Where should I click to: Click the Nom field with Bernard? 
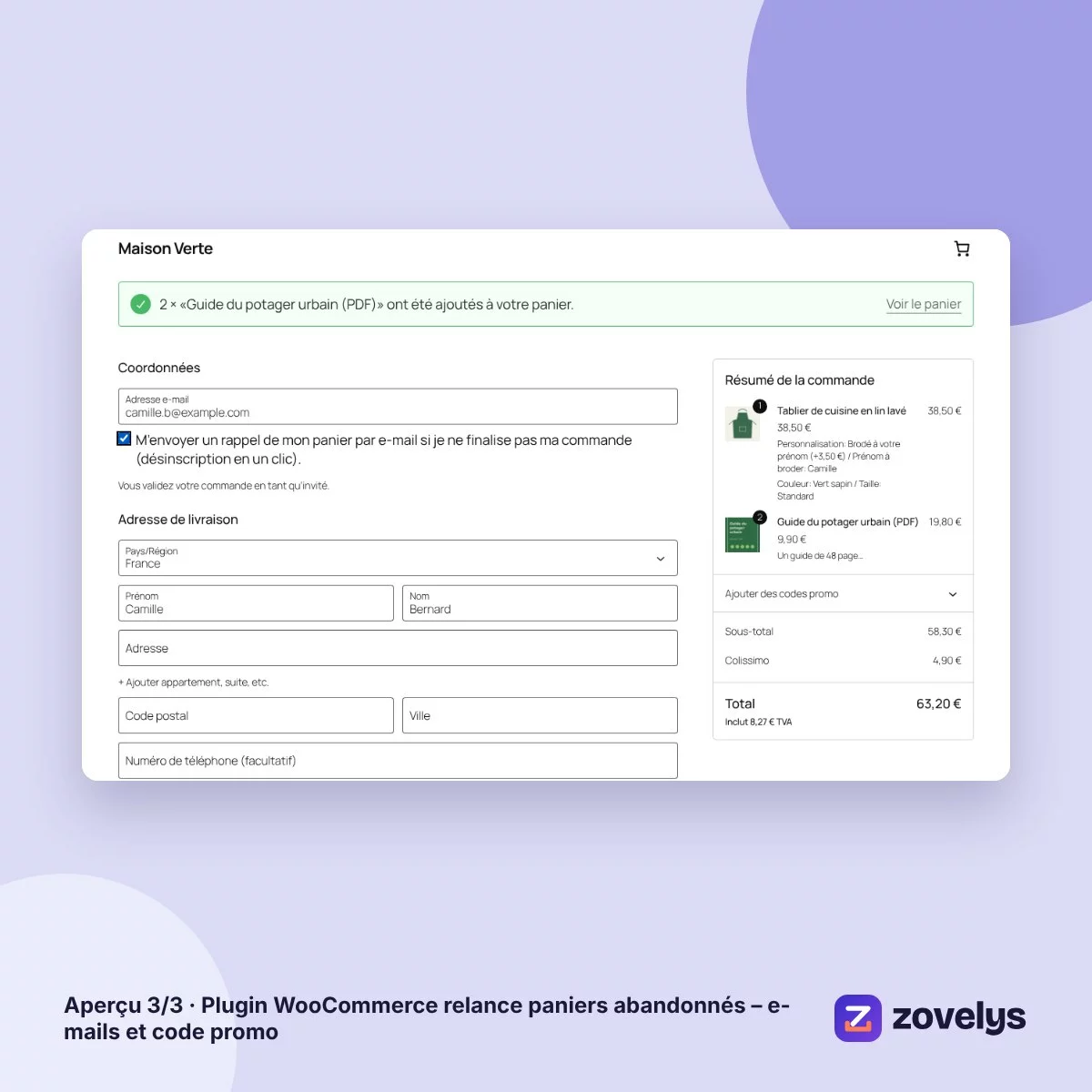click(x=540, y=603)
